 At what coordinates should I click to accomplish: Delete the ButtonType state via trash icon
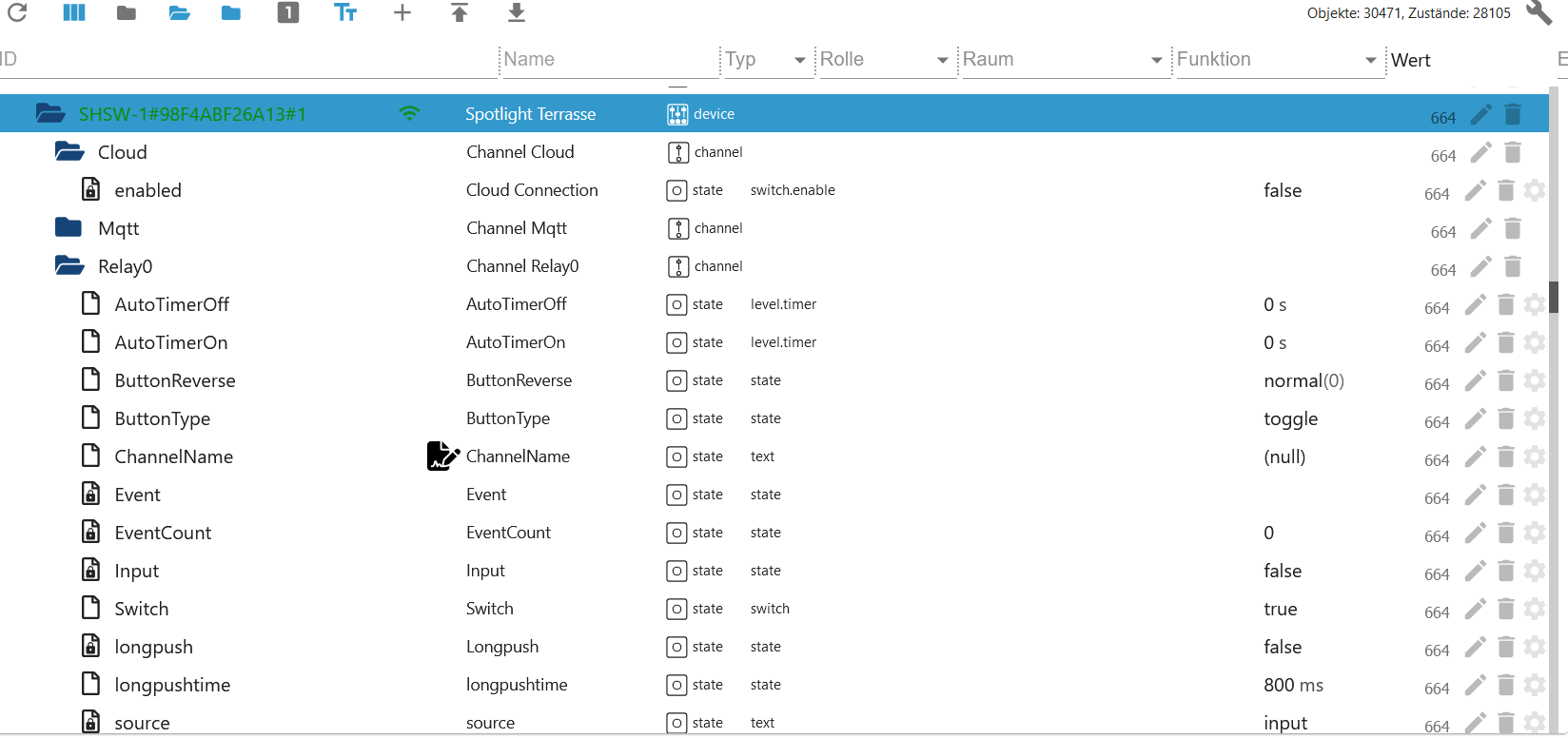point(1506,418)
